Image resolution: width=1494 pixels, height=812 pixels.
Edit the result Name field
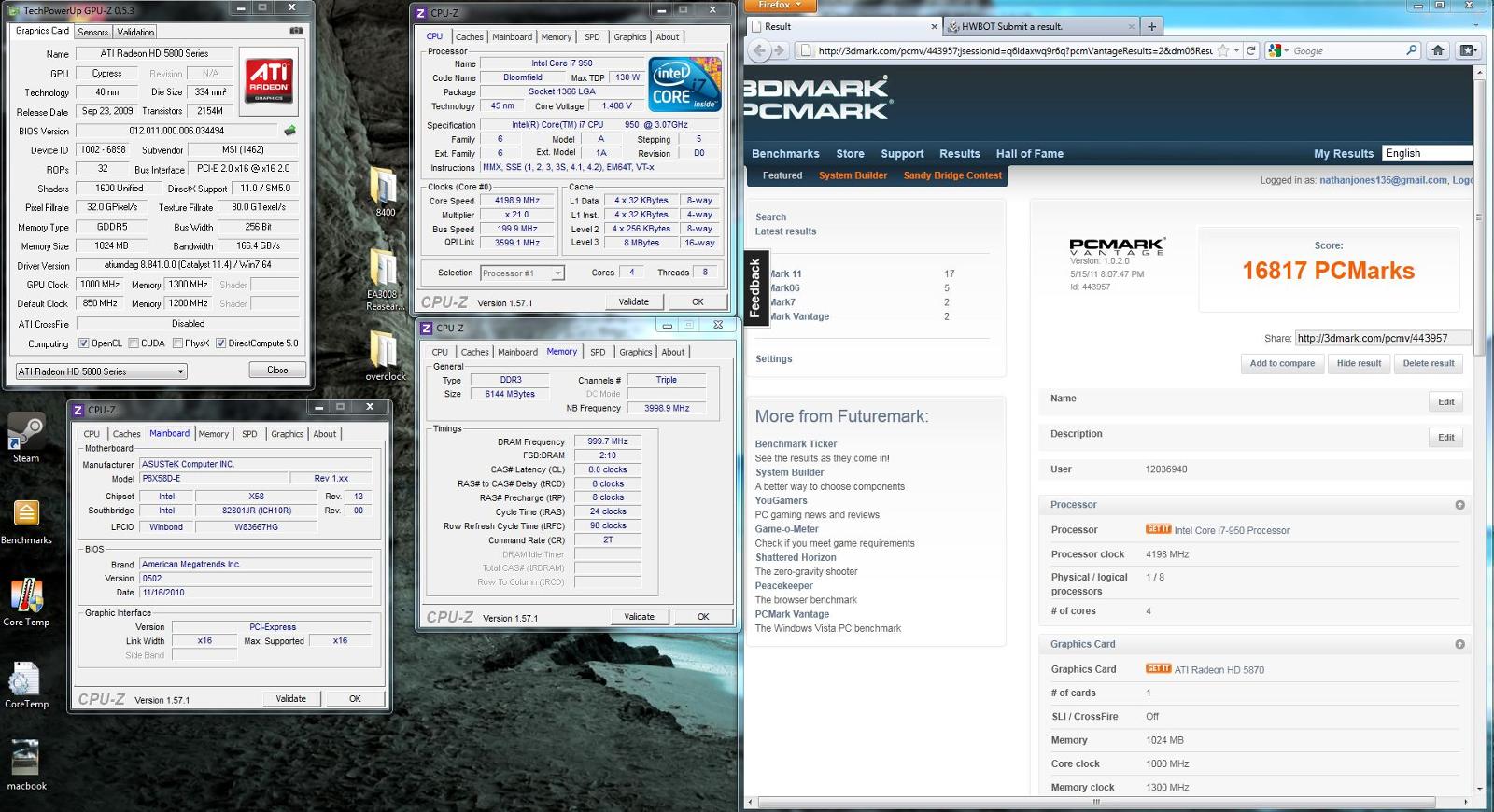tap(1445, 401)
